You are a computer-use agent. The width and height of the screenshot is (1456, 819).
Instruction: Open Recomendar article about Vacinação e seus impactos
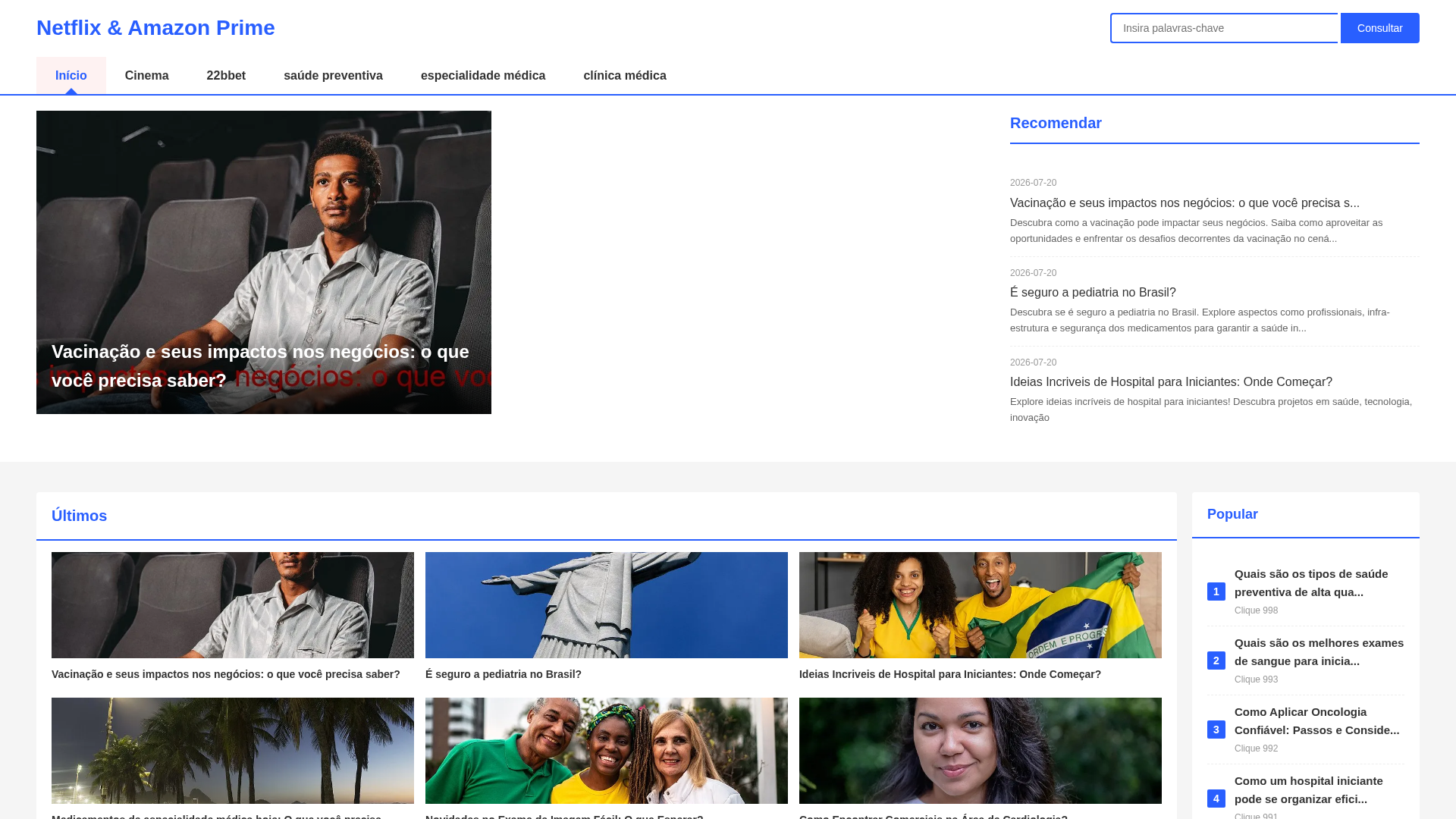[x=1185, y=203]
